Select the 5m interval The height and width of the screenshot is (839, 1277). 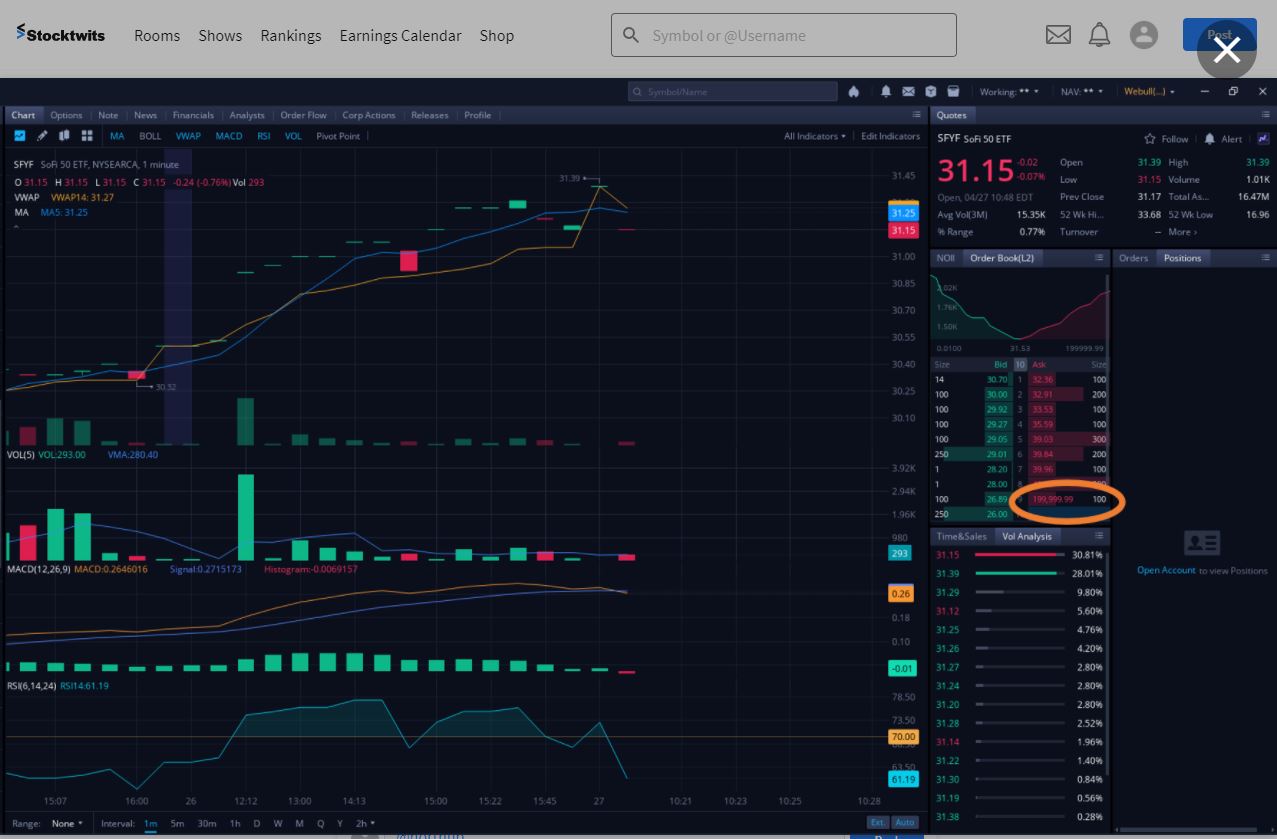[x=177, y=823]
